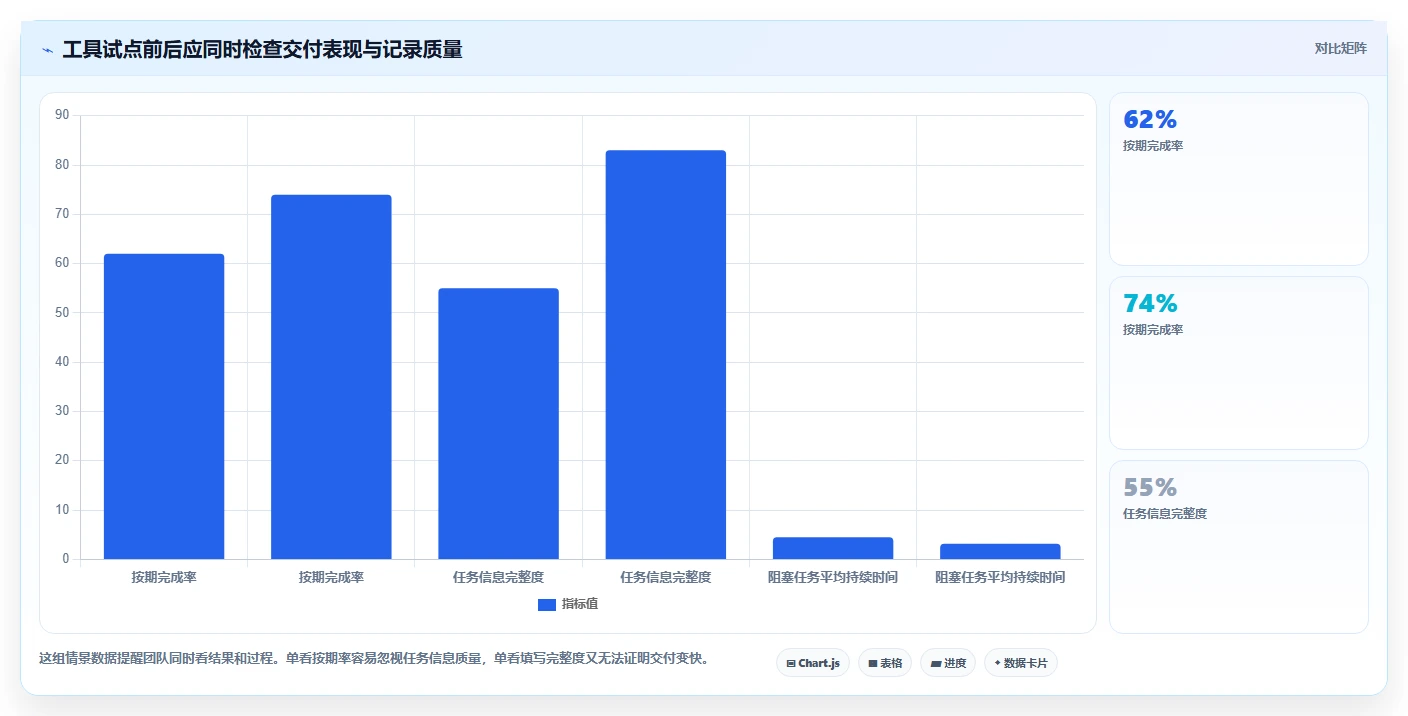Viewport: 1408px width, 716px height.
Task: Click the tallest chart bar reaching 83
Action: coord(666,355)
